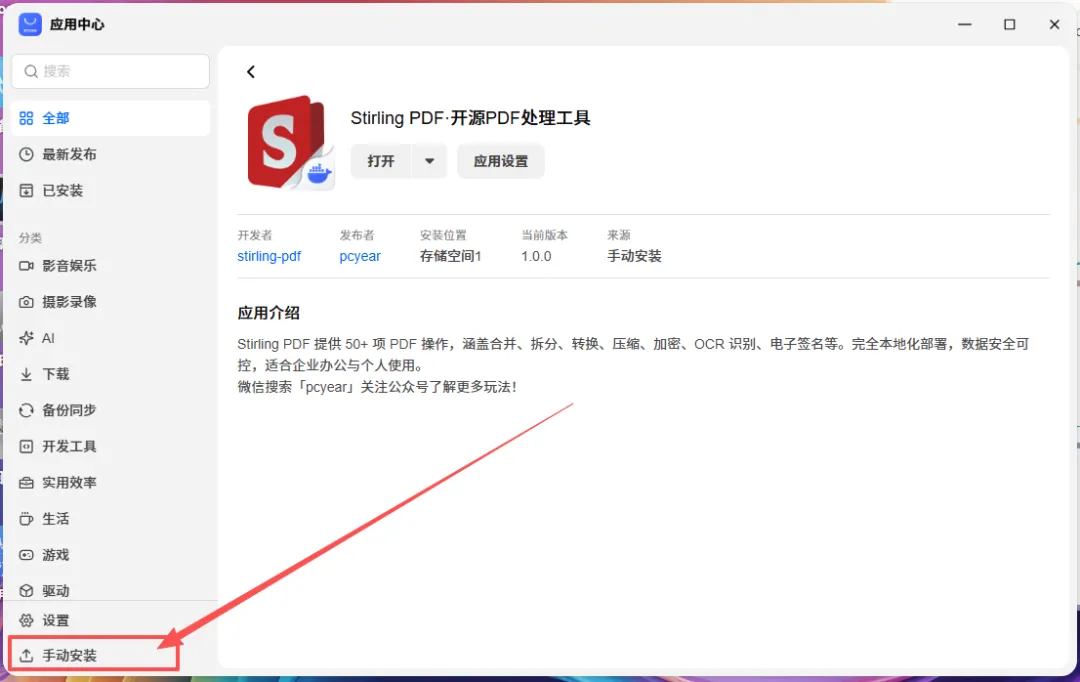Screen dimensions: 1080x682
Task: Click the 下载 download arrow icon
Action: coord(26,374)
